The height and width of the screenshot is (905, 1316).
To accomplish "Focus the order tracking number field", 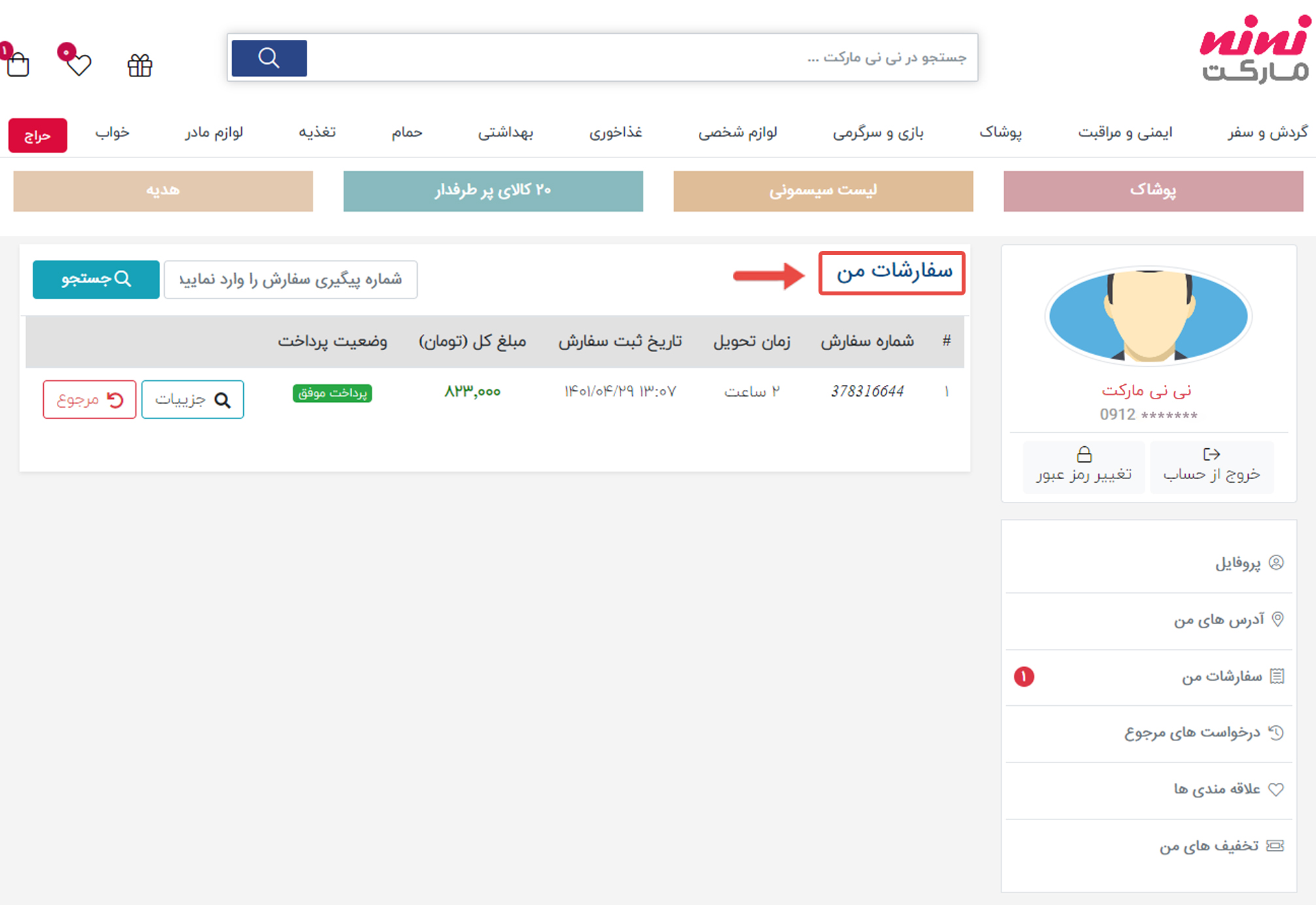I will tap(290, 280).
